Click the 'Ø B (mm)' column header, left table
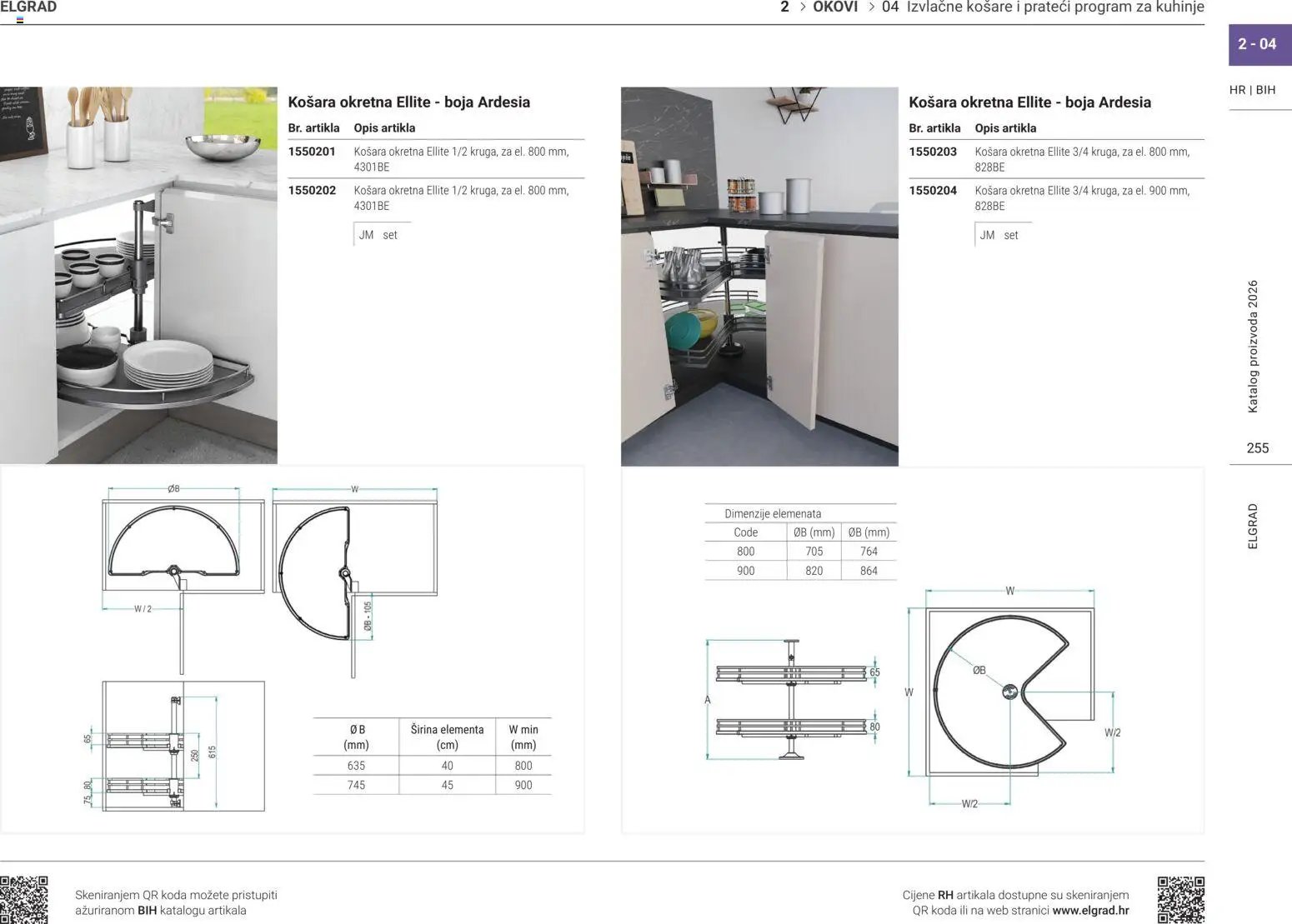1292x924 pixels. (x=357, y=737)
